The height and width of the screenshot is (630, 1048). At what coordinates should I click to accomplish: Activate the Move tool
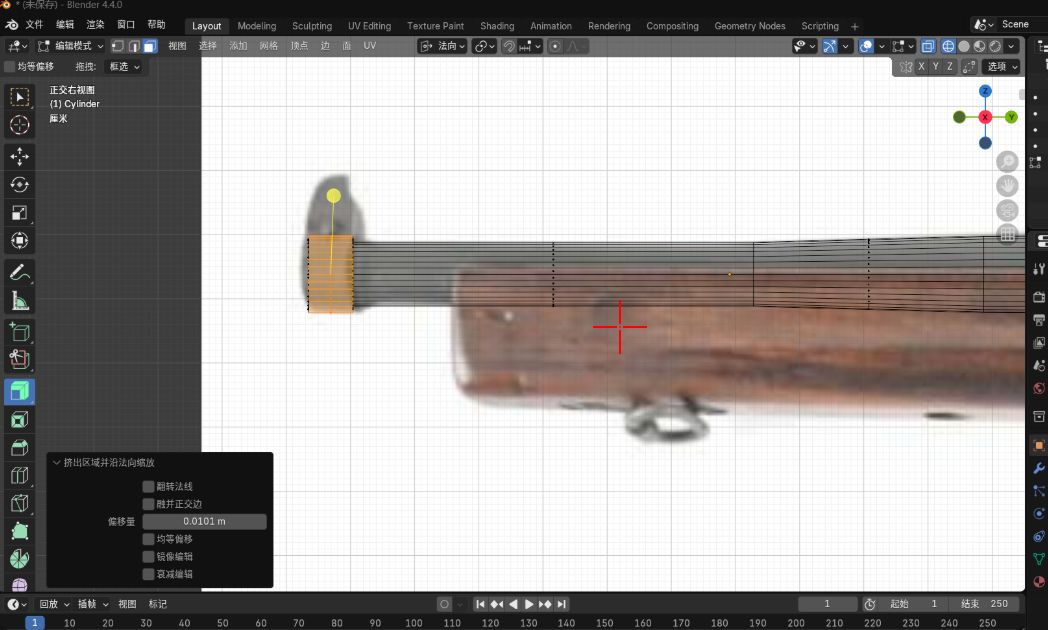19,156
